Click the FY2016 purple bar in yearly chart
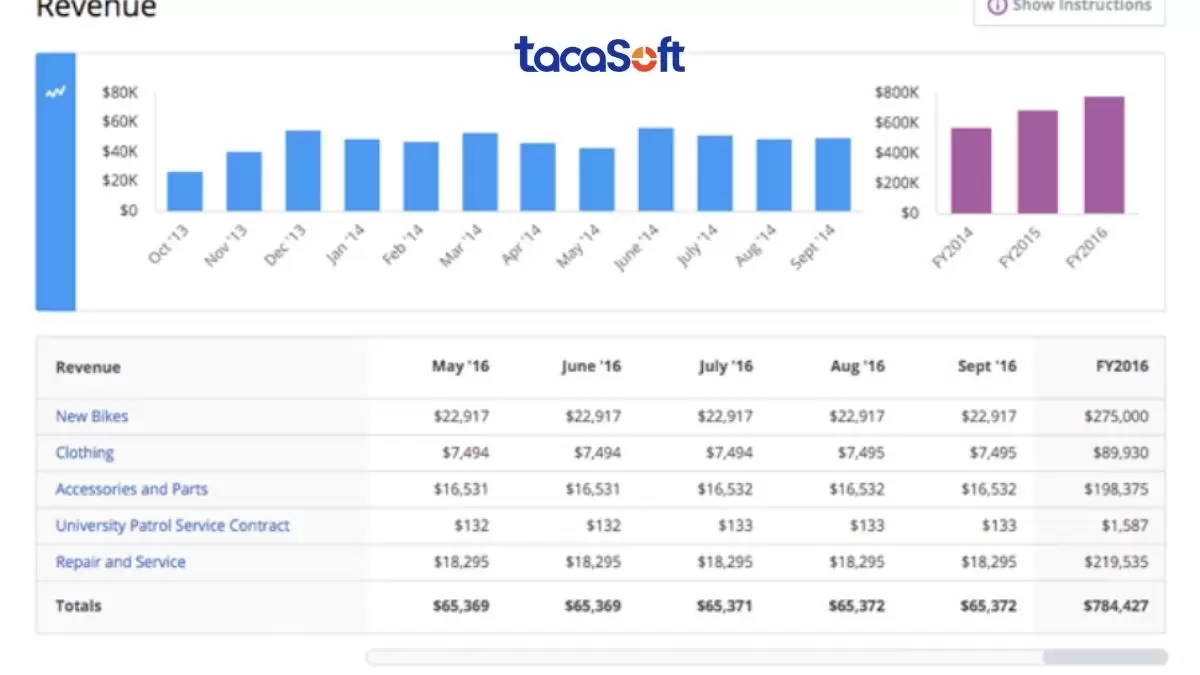This screenshot has width=1200, height=675. click(x=1104, y=155)
